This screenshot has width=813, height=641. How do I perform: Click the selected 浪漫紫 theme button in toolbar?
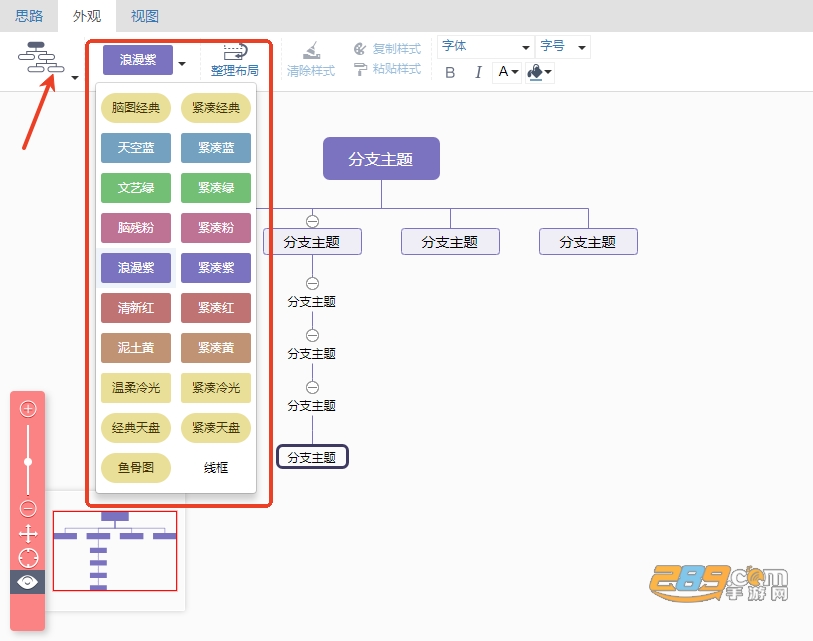[x=138, y=60]
